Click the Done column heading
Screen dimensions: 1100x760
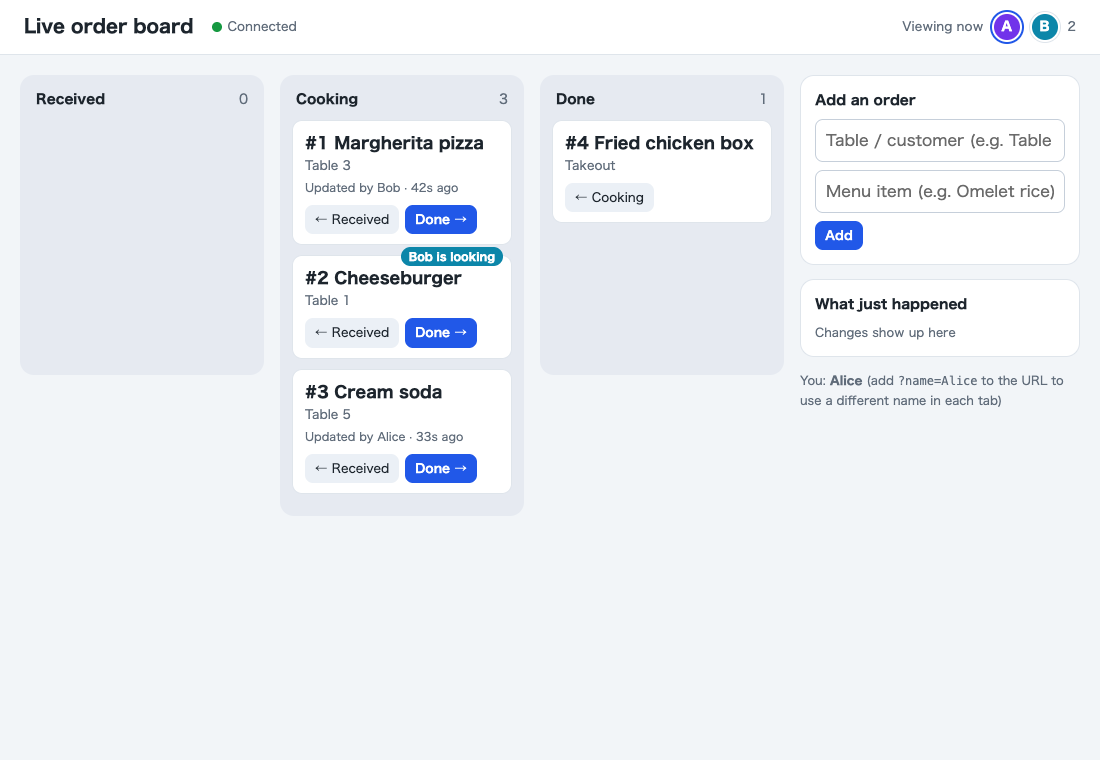coord(575,99)
